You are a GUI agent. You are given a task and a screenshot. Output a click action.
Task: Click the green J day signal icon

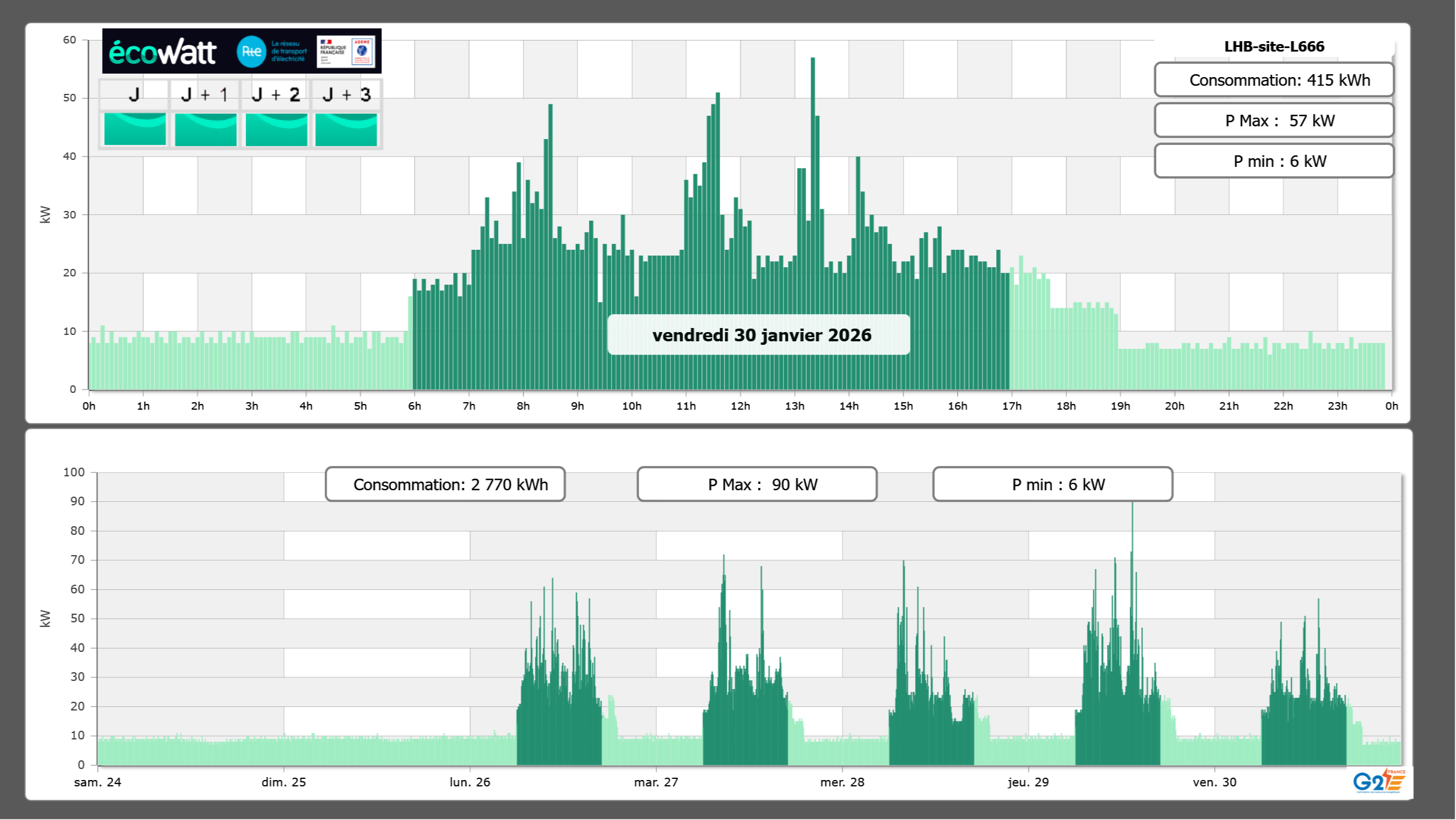tap(135, 129)
